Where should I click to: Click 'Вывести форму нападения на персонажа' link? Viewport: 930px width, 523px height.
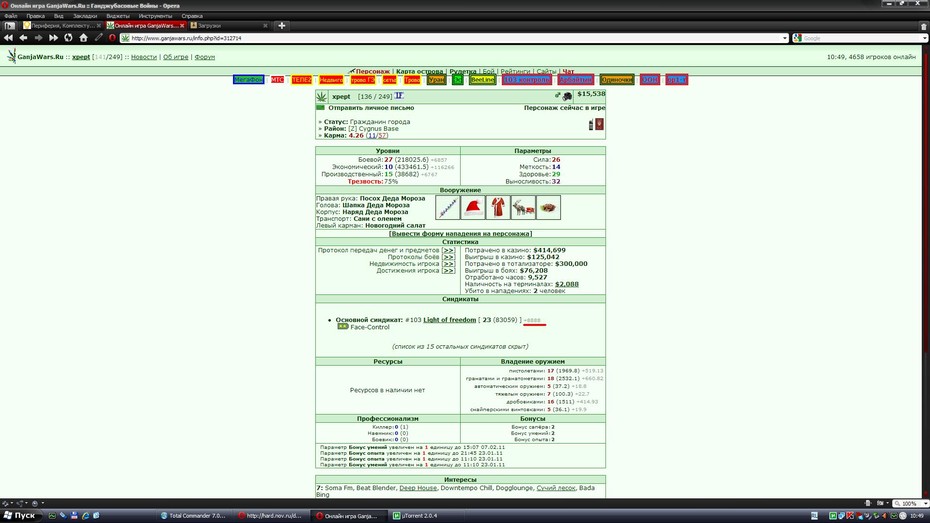(x=460, y=234)
